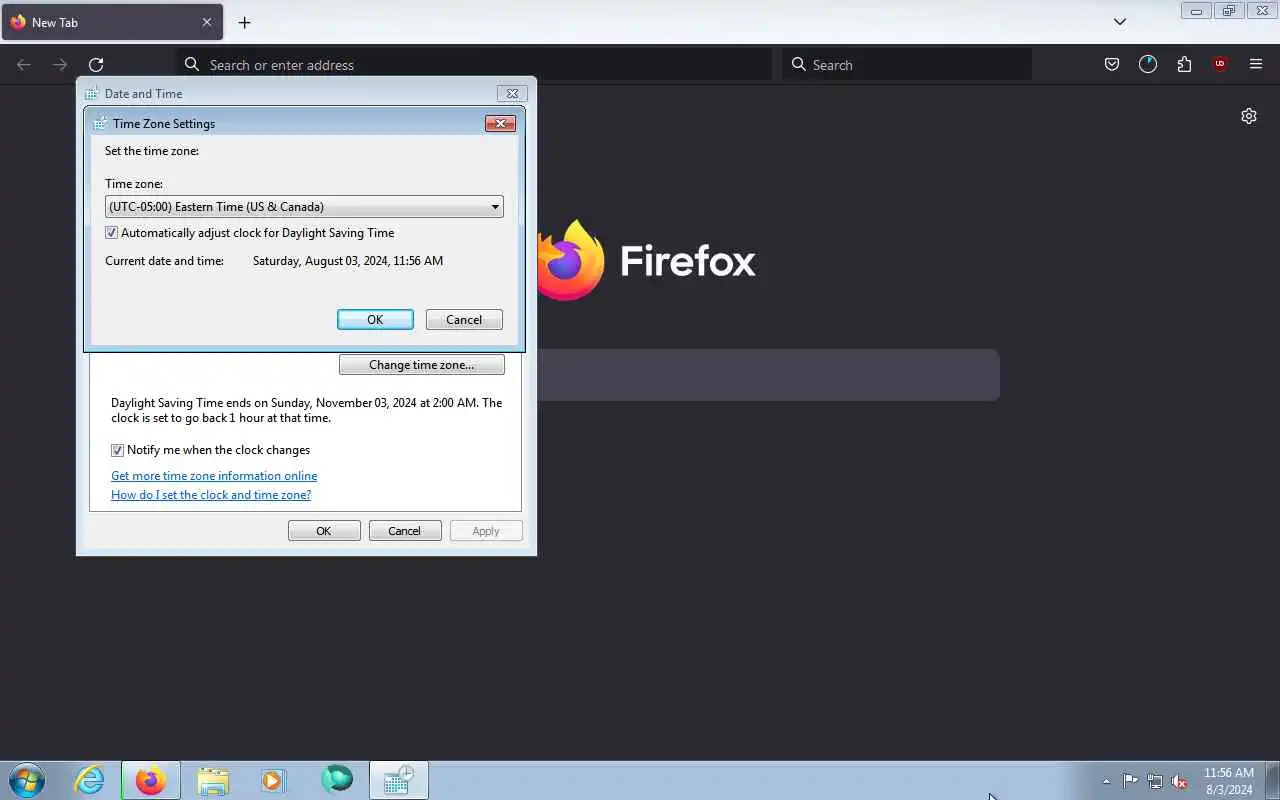
Task: Open Windows Media Player from the taskbar
Action: (x=274, y=780)
